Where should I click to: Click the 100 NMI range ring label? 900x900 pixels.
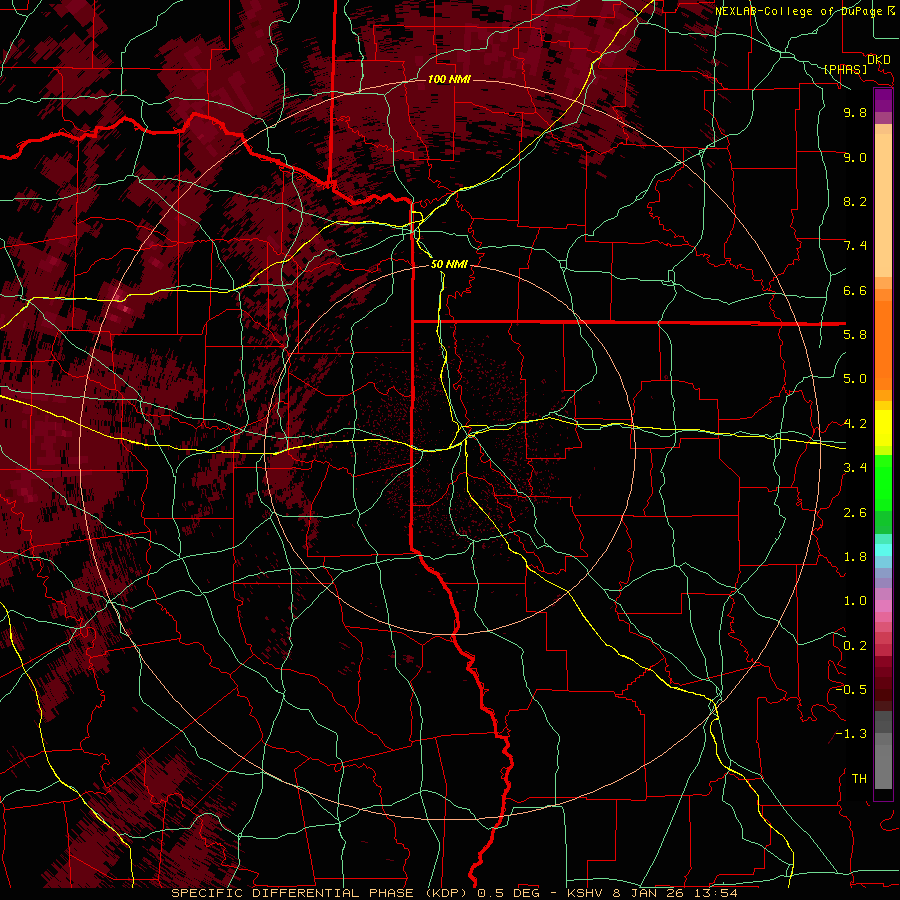pos(449,79)
